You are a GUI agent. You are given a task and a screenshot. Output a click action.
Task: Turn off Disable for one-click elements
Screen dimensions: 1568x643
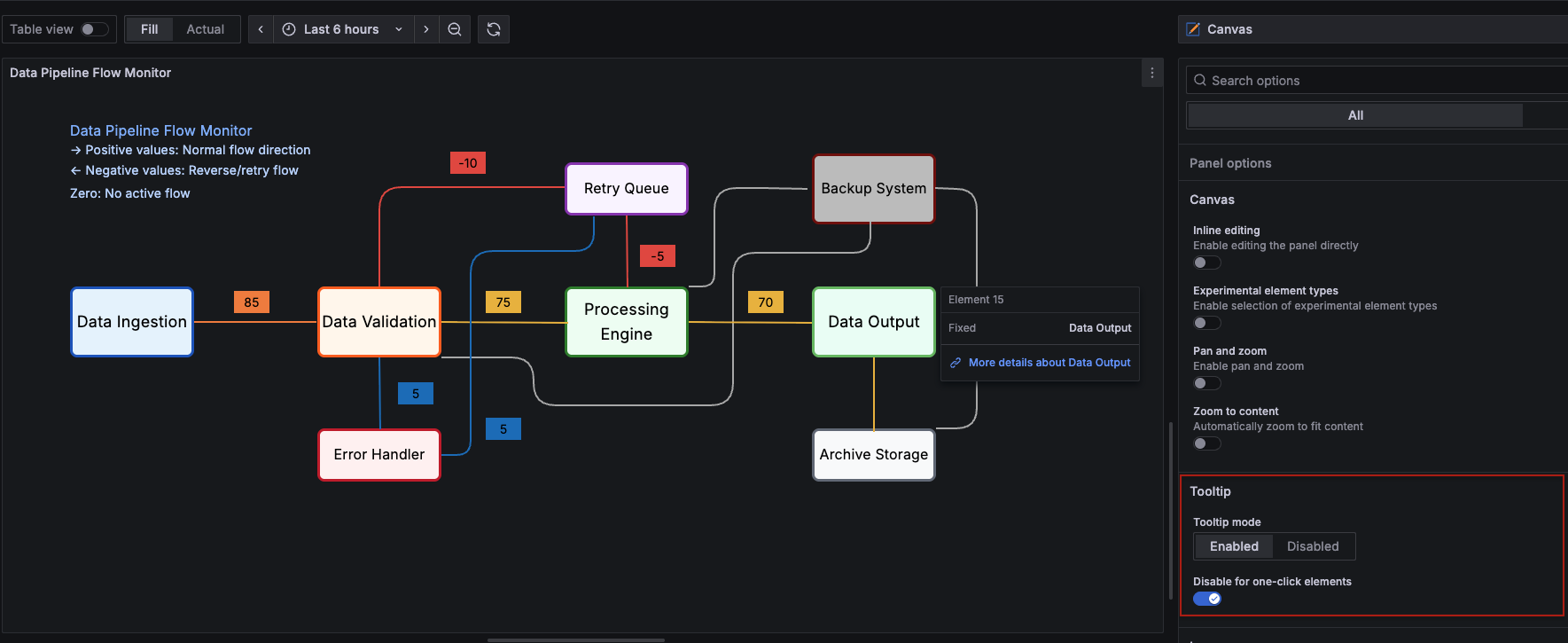[1206, 599]
